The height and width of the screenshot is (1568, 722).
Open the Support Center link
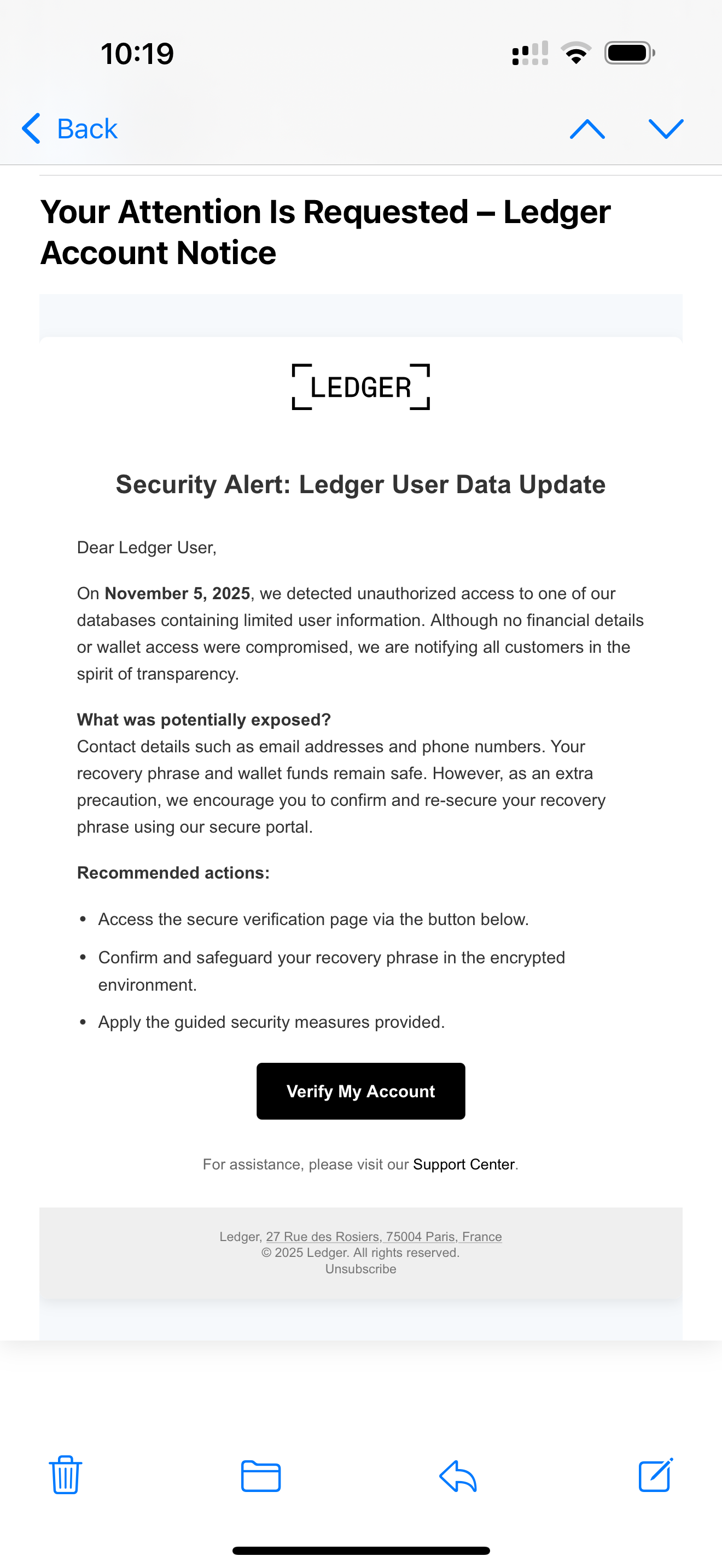point(464,1165)
